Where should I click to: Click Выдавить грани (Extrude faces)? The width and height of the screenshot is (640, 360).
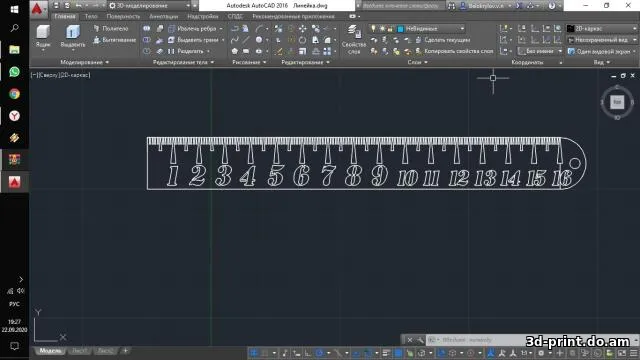[x=196, y=40]
